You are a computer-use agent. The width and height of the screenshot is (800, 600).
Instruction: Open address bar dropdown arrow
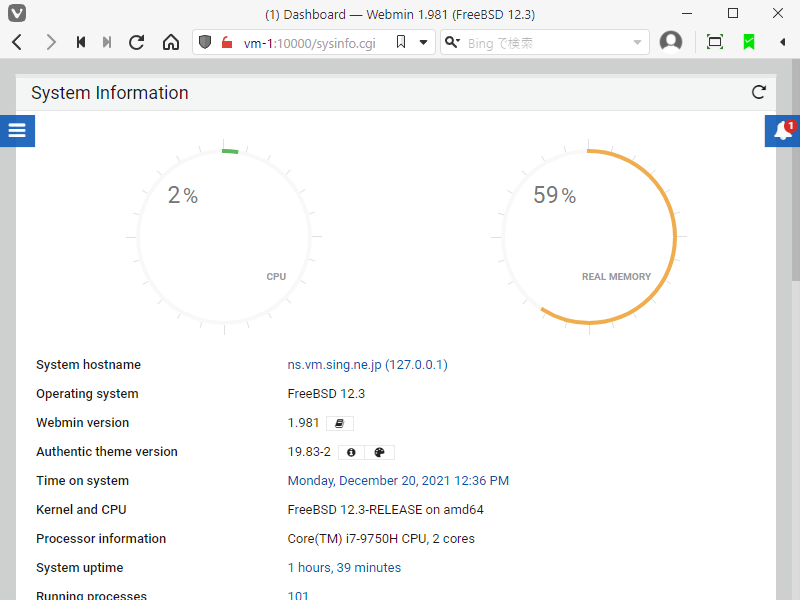coord(423,42)
